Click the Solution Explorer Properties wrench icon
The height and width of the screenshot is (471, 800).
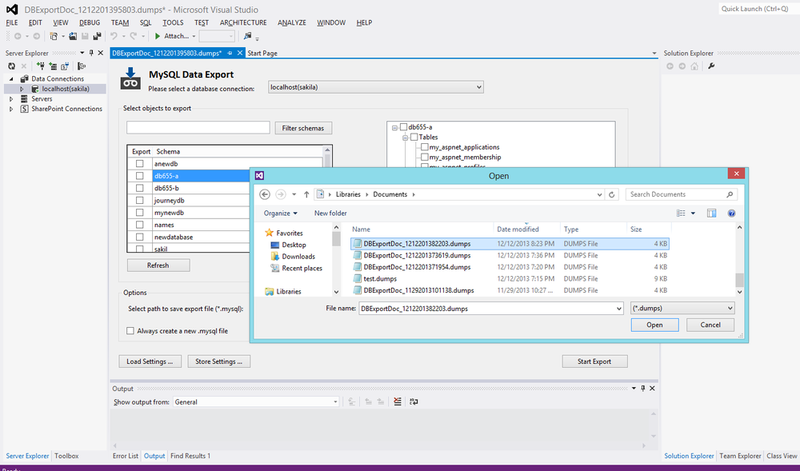pyautogui.click(x=711, y=66)
